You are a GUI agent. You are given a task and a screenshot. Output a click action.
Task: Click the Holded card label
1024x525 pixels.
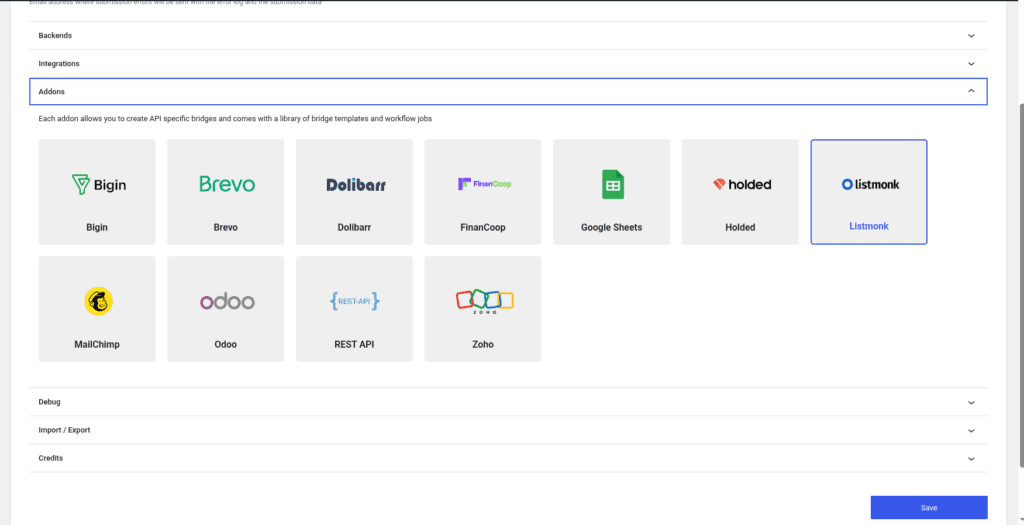[x=741, y=227]
